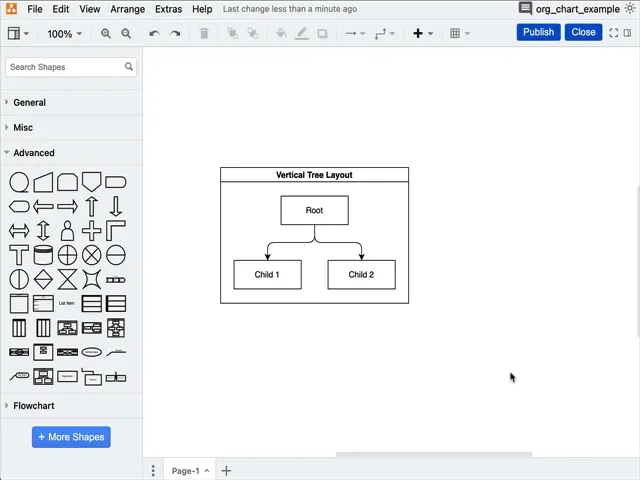640x480 pixels.
Task: Click the Redo arrow icon
Action: coord(175,33)
